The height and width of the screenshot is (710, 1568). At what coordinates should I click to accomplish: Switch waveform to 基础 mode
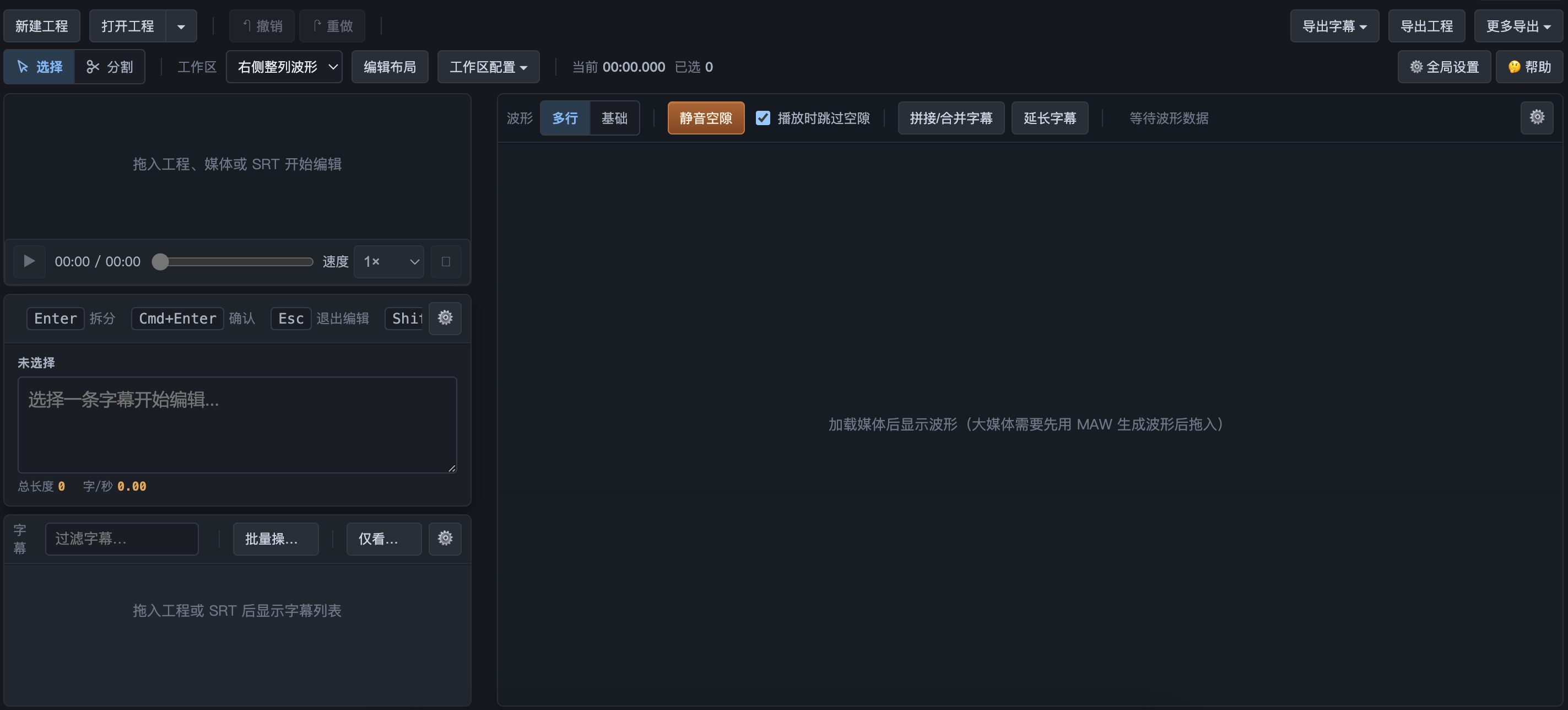(614, 118)
